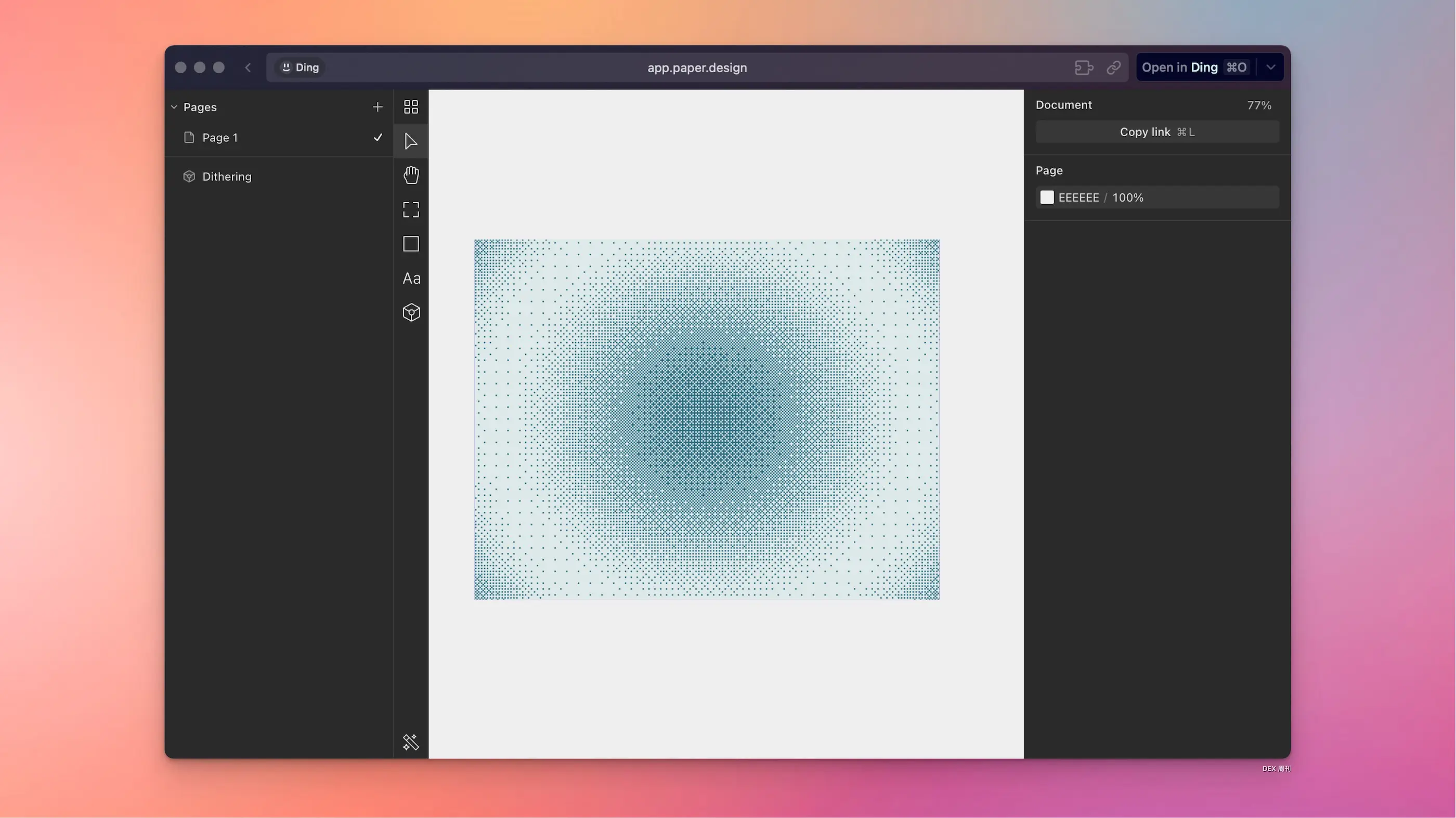Select the Rectangle shape tool

pos(411,244)
